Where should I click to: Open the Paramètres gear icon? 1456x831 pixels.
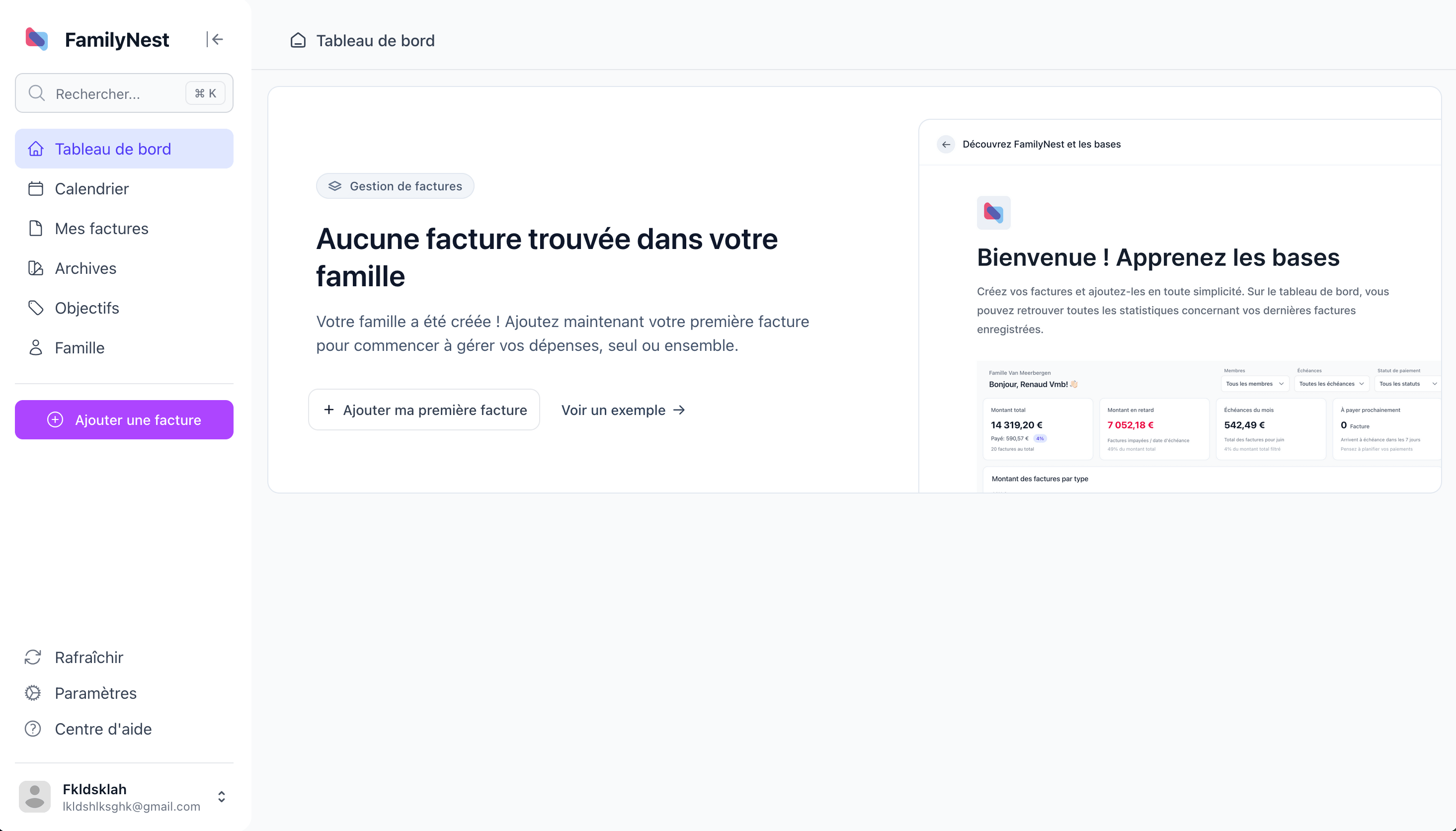33,693
